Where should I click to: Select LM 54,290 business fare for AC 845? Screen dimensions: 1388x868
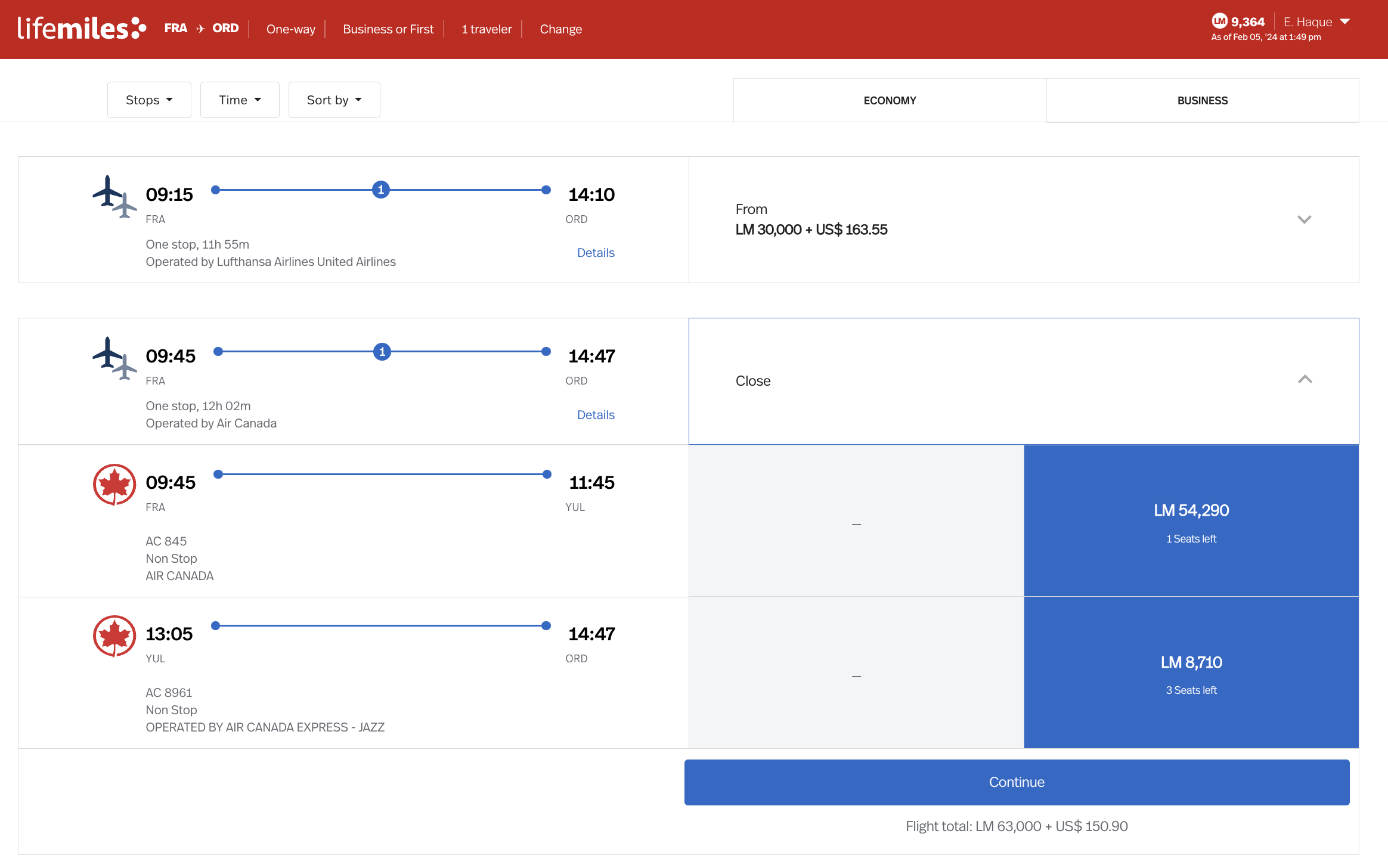click(1191, 520)
